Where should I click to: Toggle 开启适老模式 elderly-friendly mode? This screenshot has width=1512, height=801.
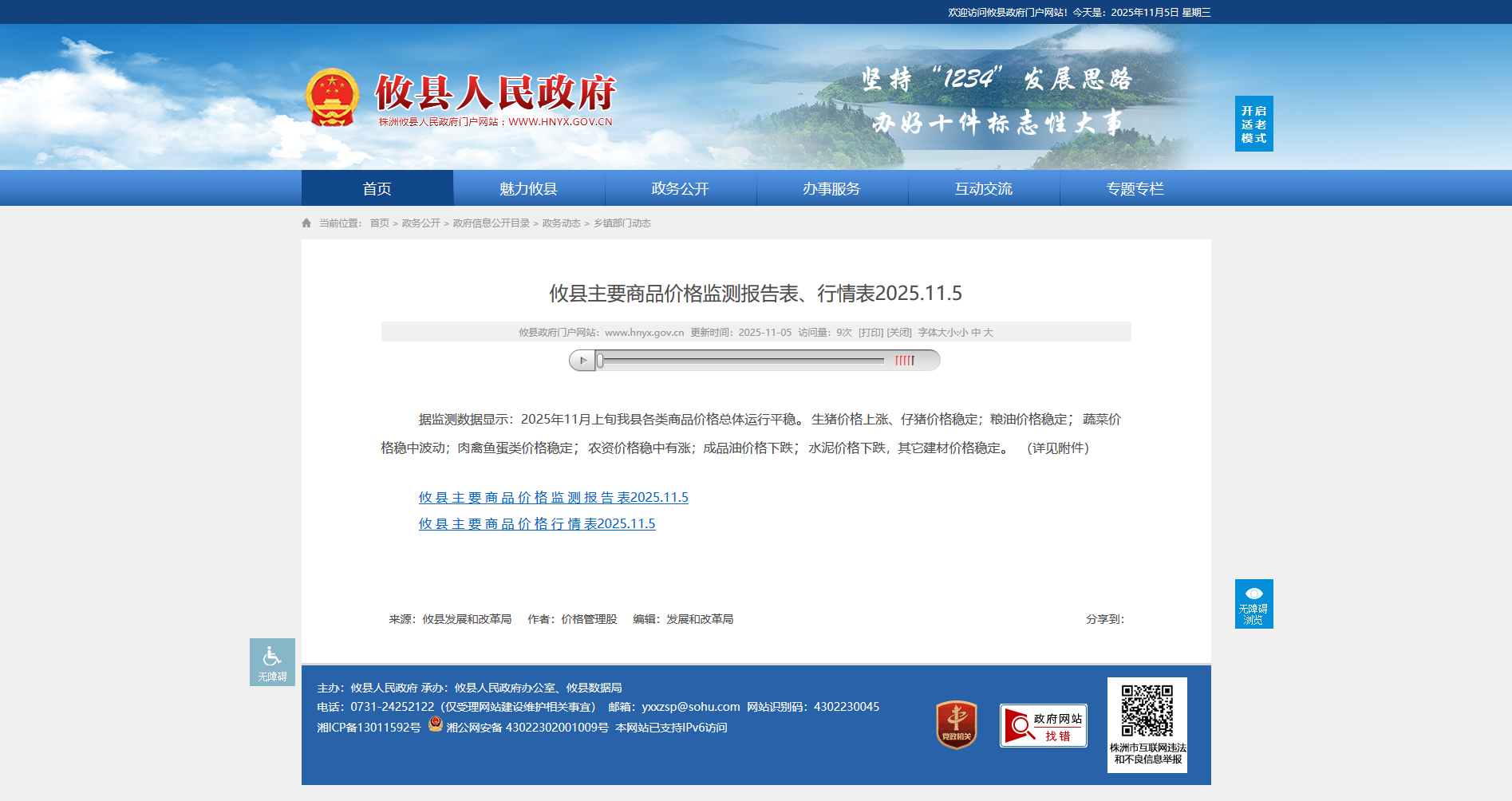1253,124
